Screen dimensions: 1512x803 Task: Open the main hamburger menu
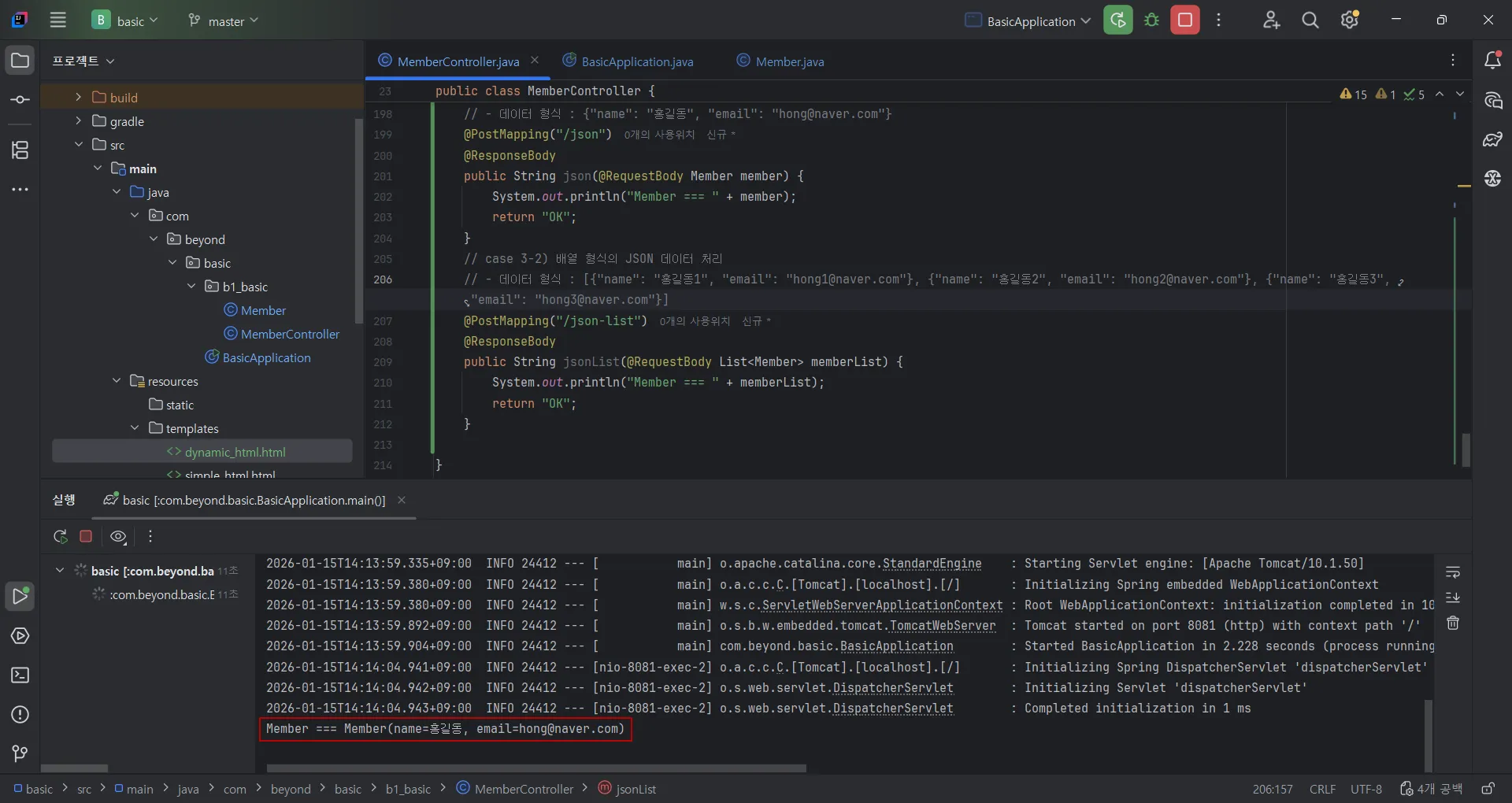pyautogui.click(x=57, y=20)
